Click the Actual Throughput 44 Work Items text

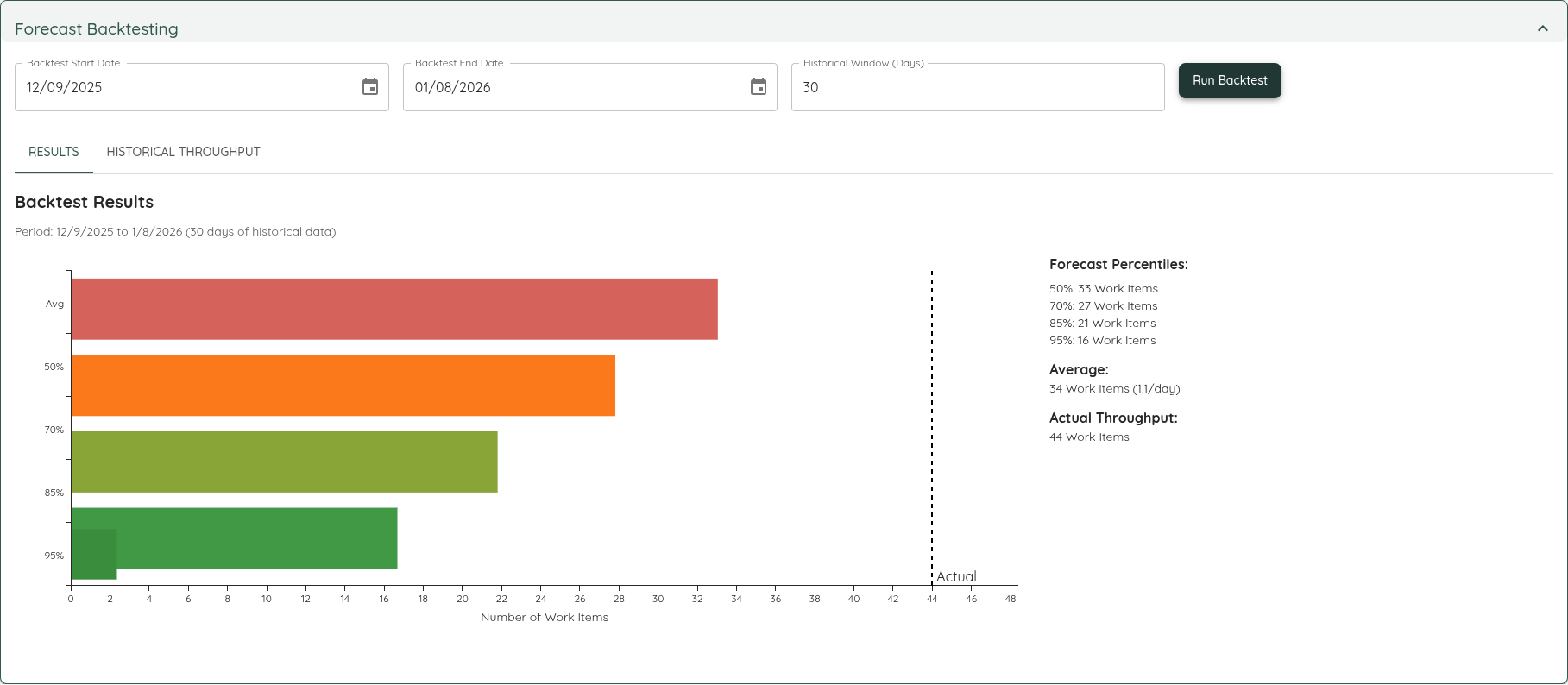pyautogui.click(x=1089, y=437)
